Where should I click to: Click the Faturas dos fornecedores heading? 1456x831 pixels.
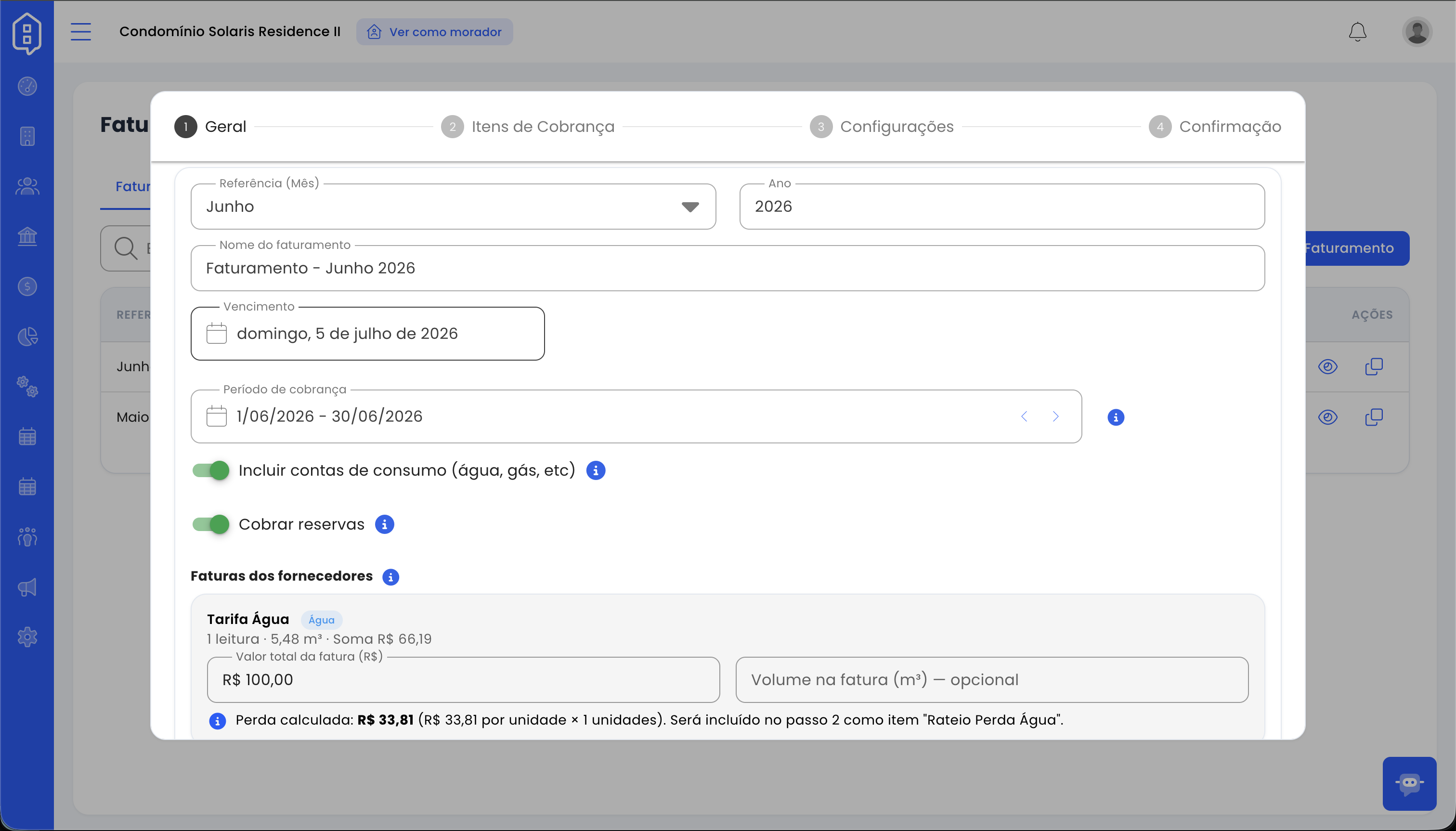point(281,576)
